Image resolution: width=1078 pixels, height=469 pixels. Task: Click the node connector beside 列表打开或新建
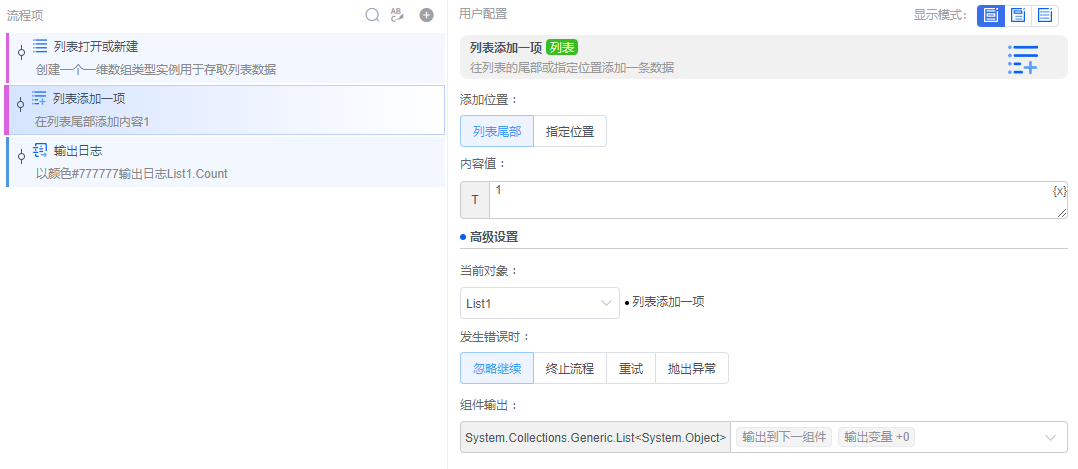(x=21, y=52)
